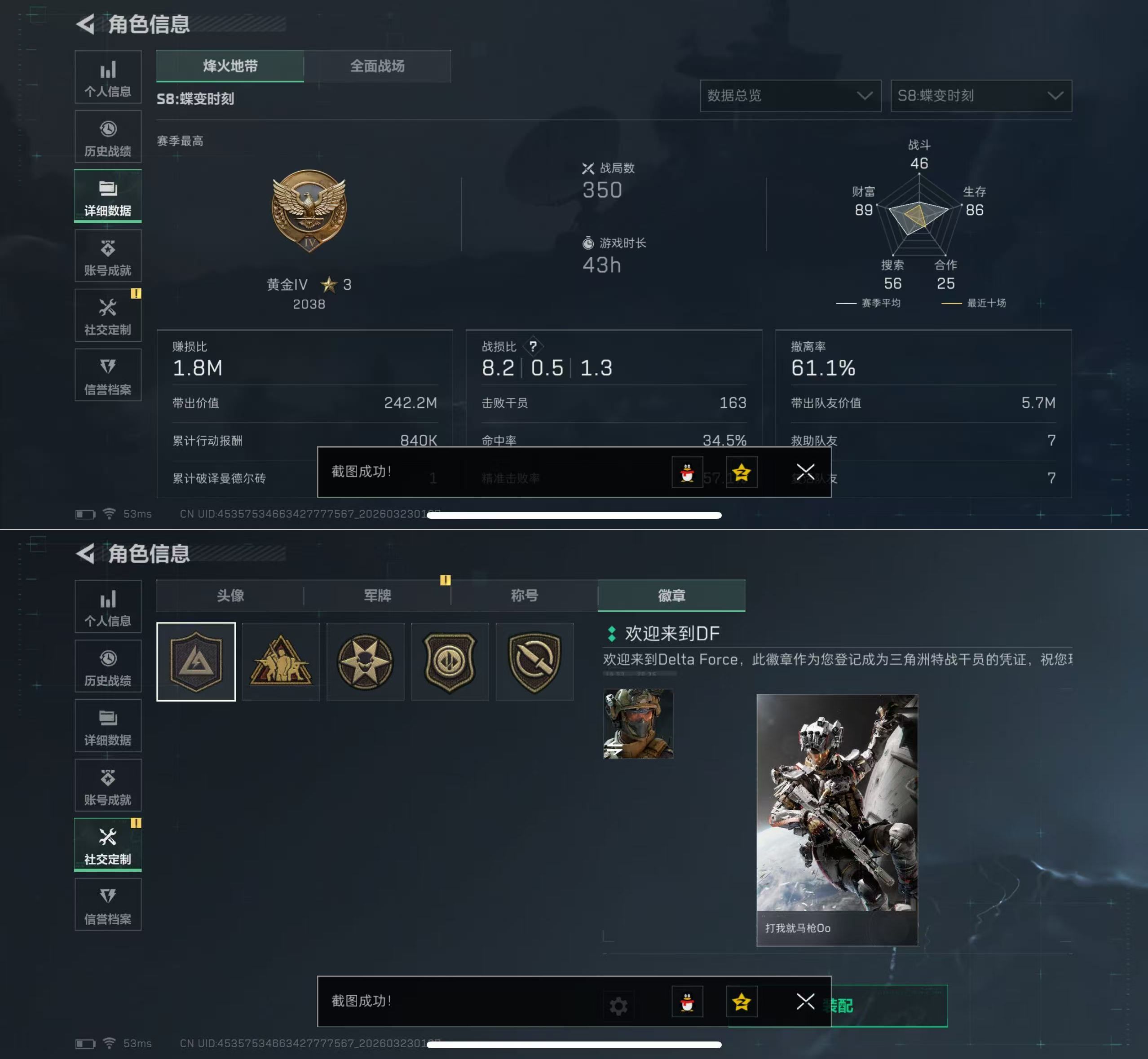
Task: Click the 战损比 question mark help icon
Action: tap(533, 346)
